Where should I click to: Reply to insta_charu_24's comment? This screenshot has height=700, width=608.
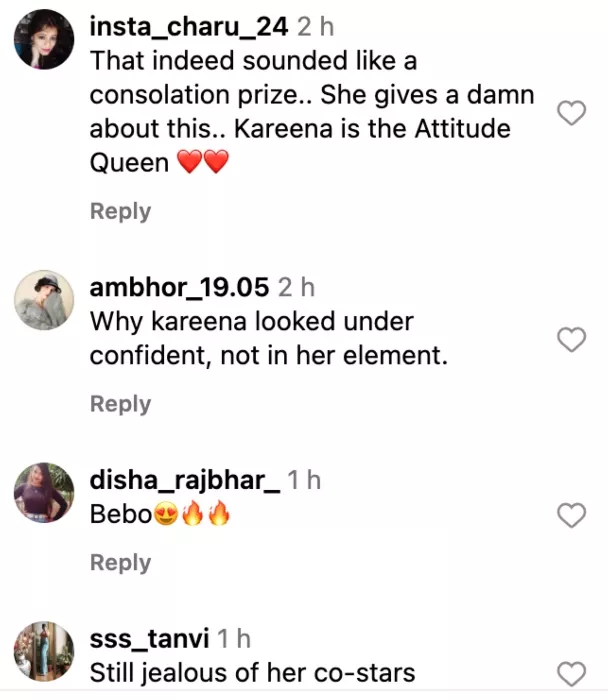pyautogui.click(x=120, y=211)
